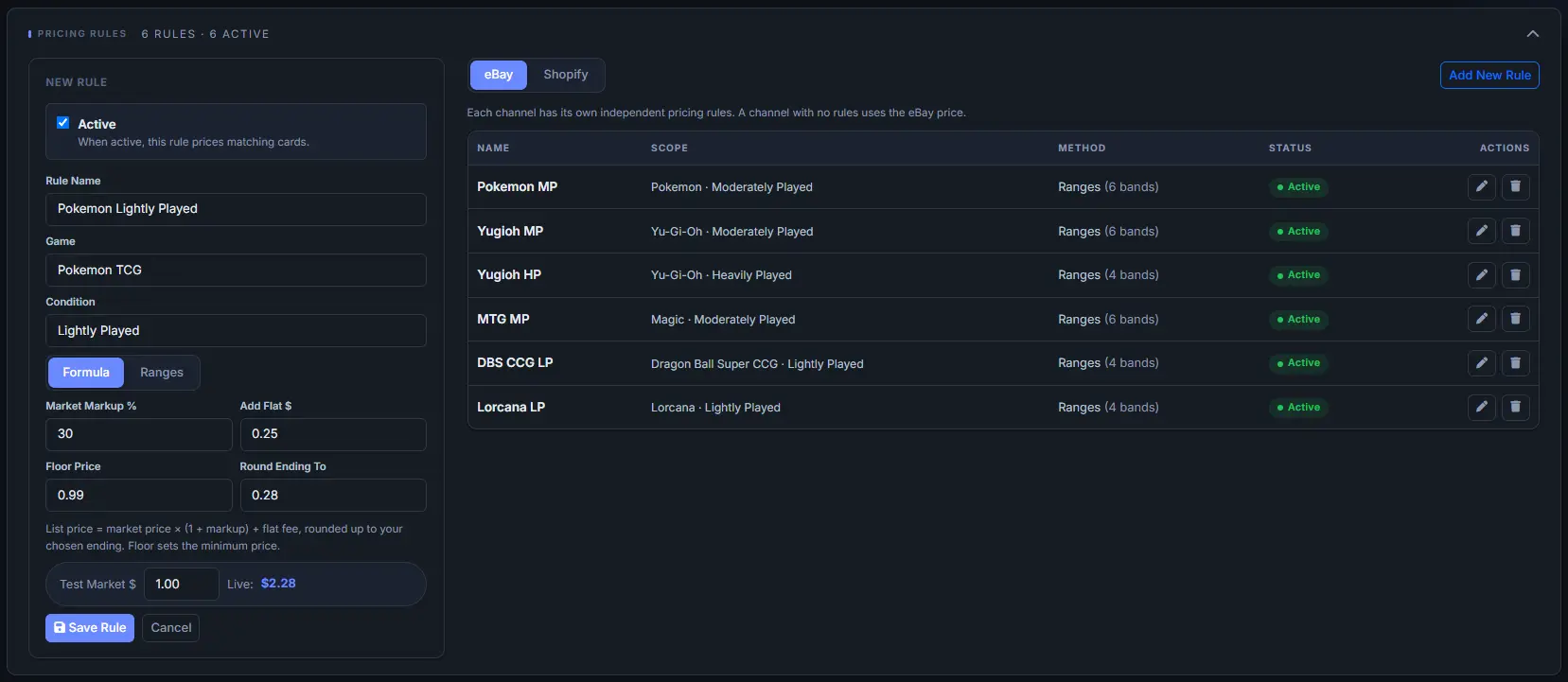This screenshot has width=1568, height=682.
Task: Click the MTG MP rule name
Action: pos(503,319)
